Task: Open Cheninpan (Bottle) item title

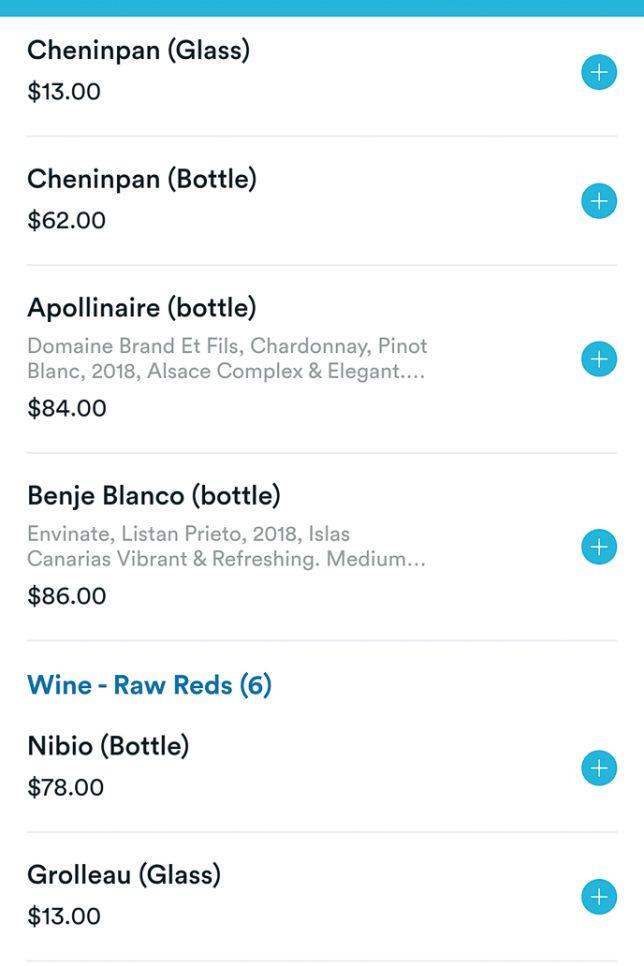Action: pos(142,179)
